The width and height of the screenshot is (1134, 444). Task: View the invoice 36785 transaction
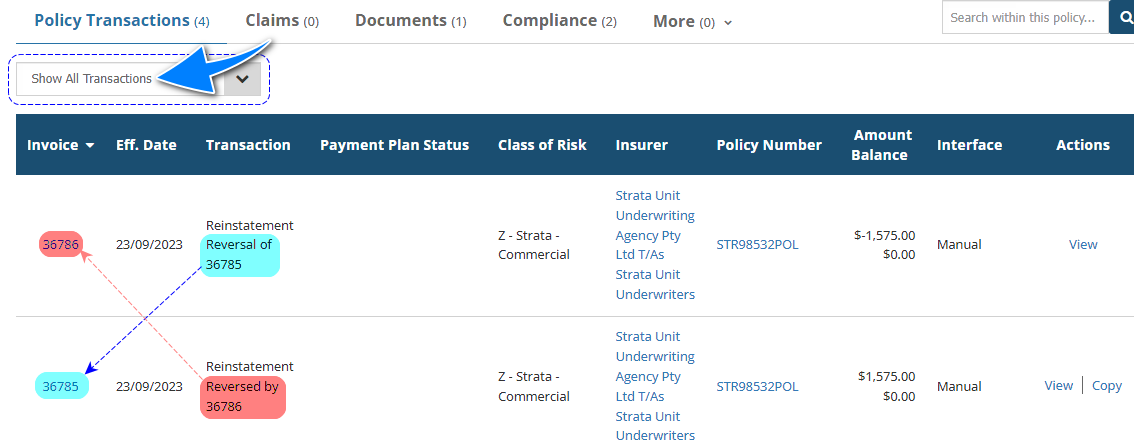click(1058, 386)
